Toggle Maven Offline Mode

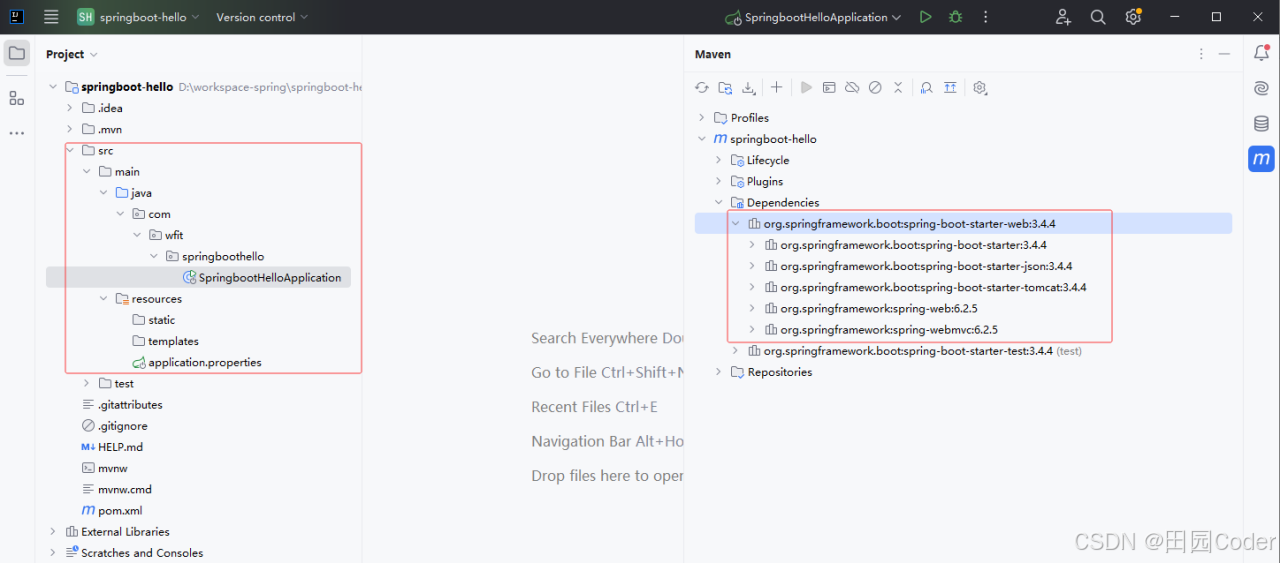click(x=852, y=88)
